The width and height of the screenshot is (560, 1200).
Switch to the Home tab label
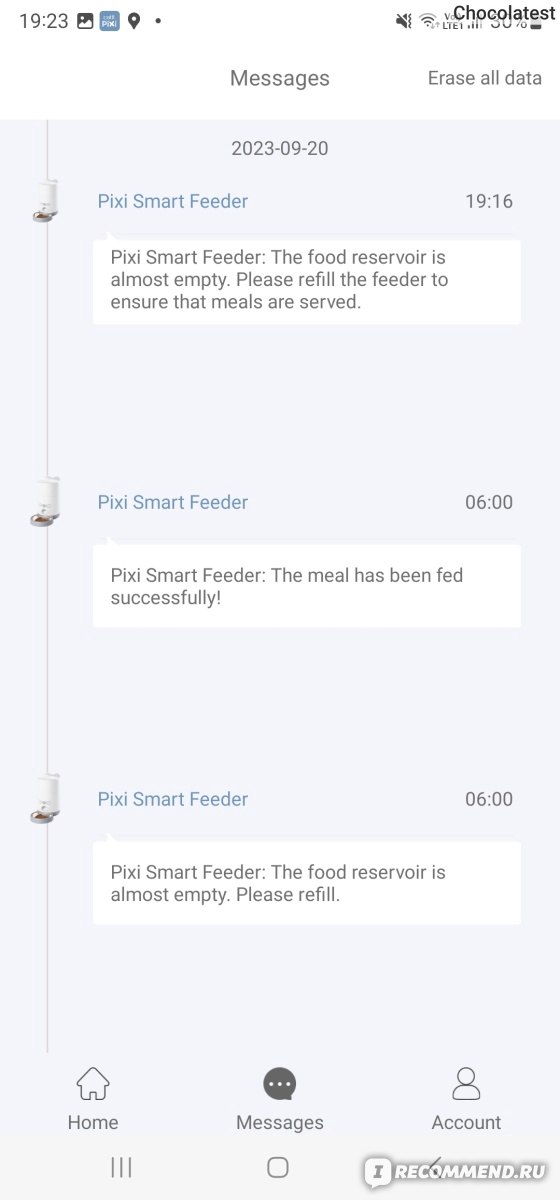(93, 1122)
